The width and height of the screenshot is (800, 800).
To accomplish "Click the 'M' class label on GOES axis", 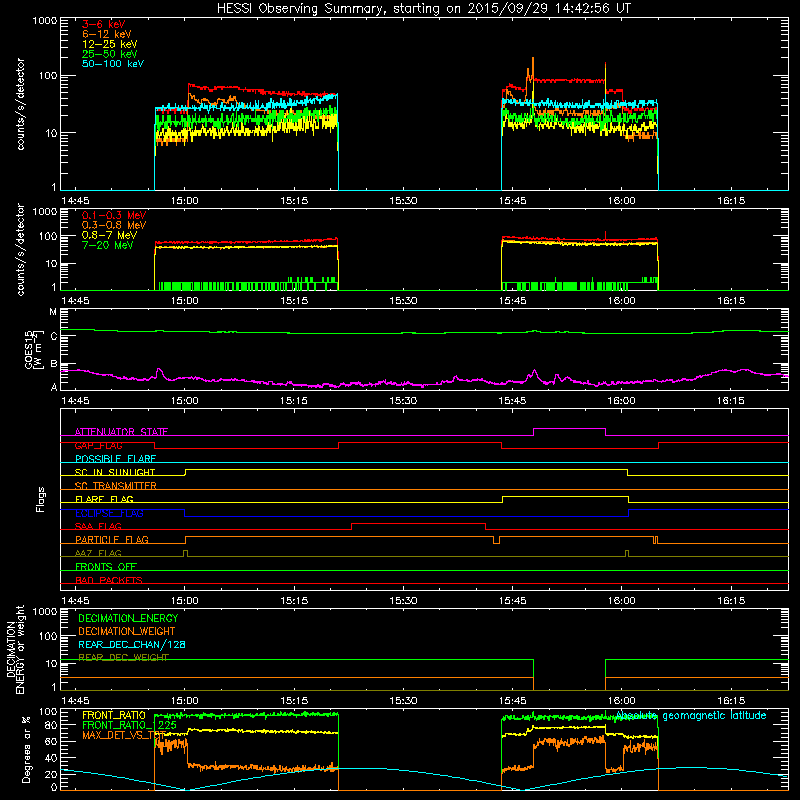I will (x=53, y=312).
